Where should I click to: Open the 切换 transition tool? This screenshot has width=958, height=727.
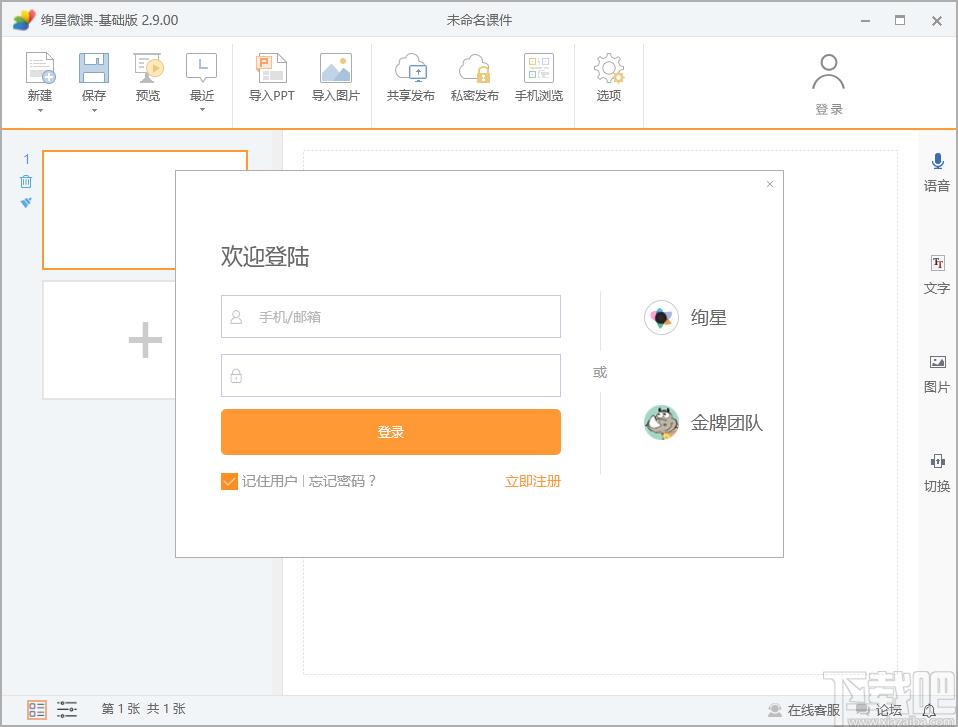(x=937, y=473)
